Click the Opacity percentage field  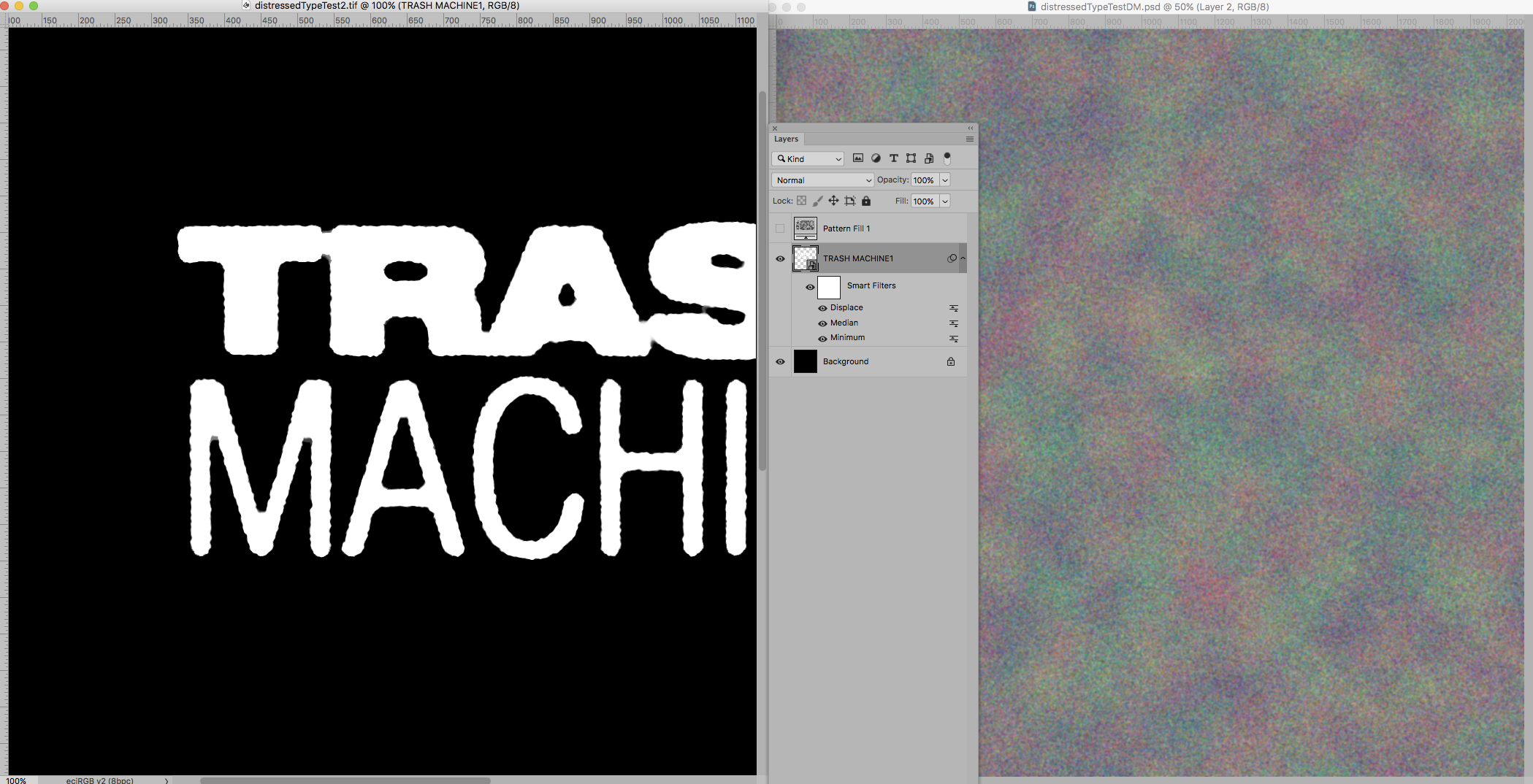tap(925, 180)
